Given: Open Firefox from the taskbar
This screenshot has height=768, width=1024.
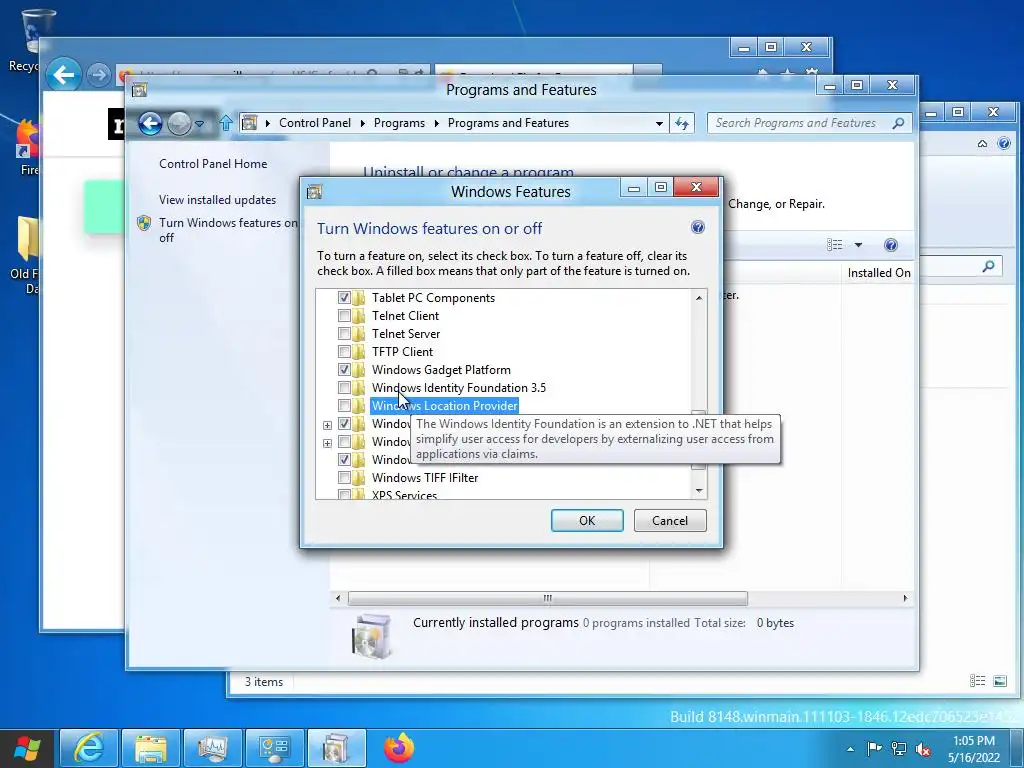Looking at the screenshot, I should (x=398, y=748).
